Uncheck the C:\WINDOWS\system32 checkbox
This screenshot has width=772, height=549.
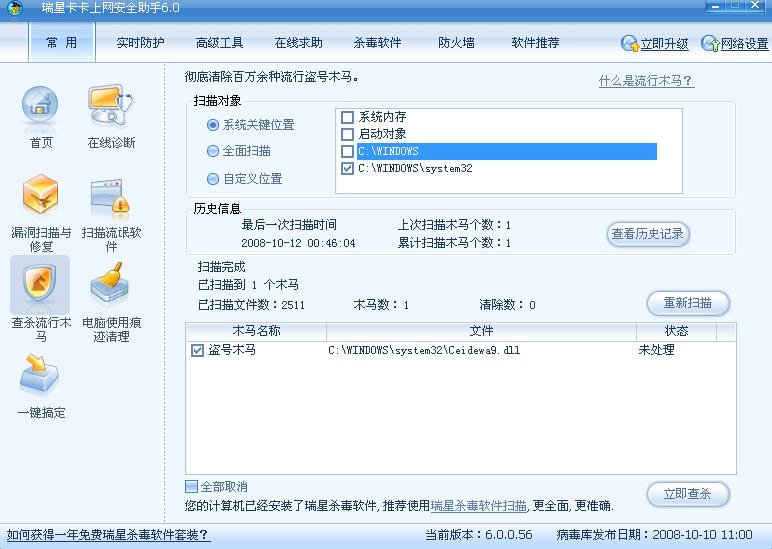coord(347,168)
